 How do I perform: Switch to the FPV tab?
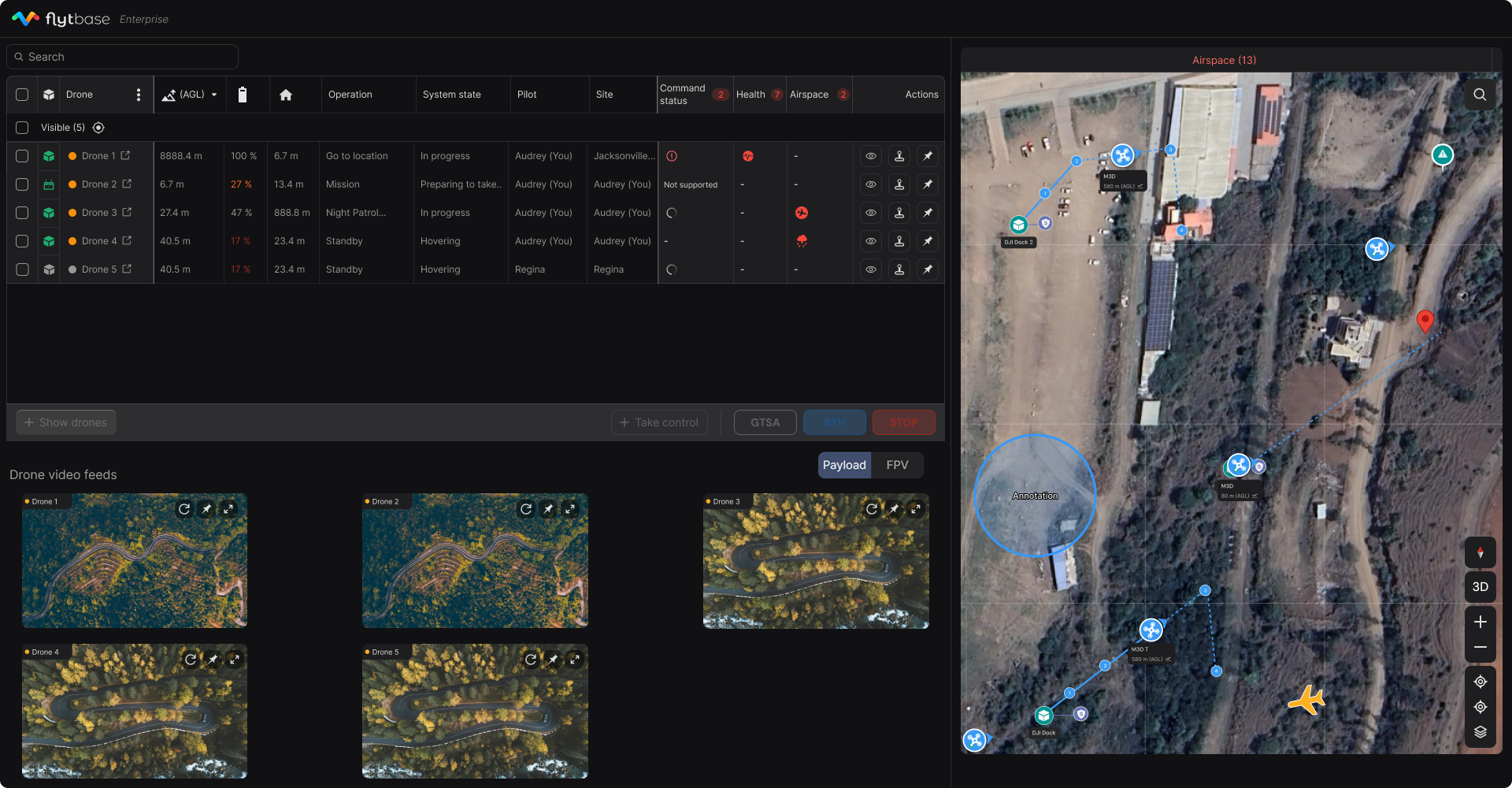[x=897, y=465]
